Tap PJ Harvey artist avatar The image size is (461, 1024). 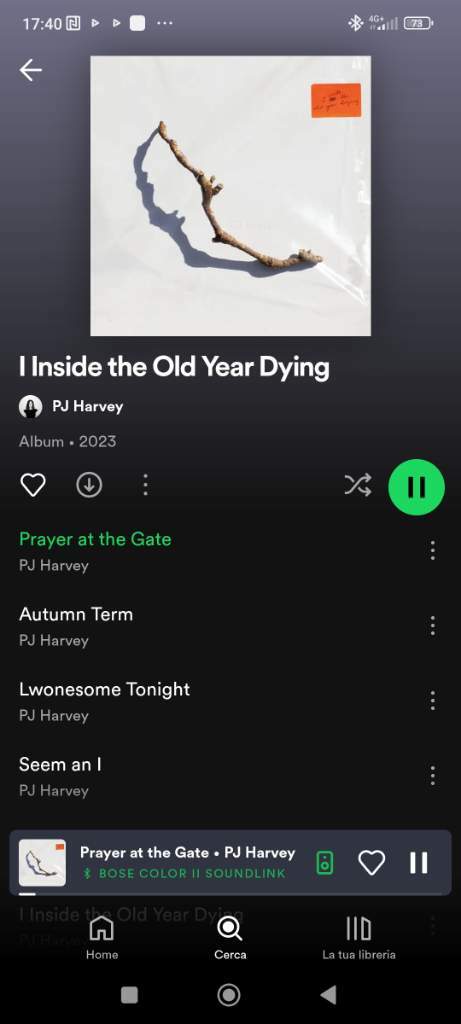30,406
